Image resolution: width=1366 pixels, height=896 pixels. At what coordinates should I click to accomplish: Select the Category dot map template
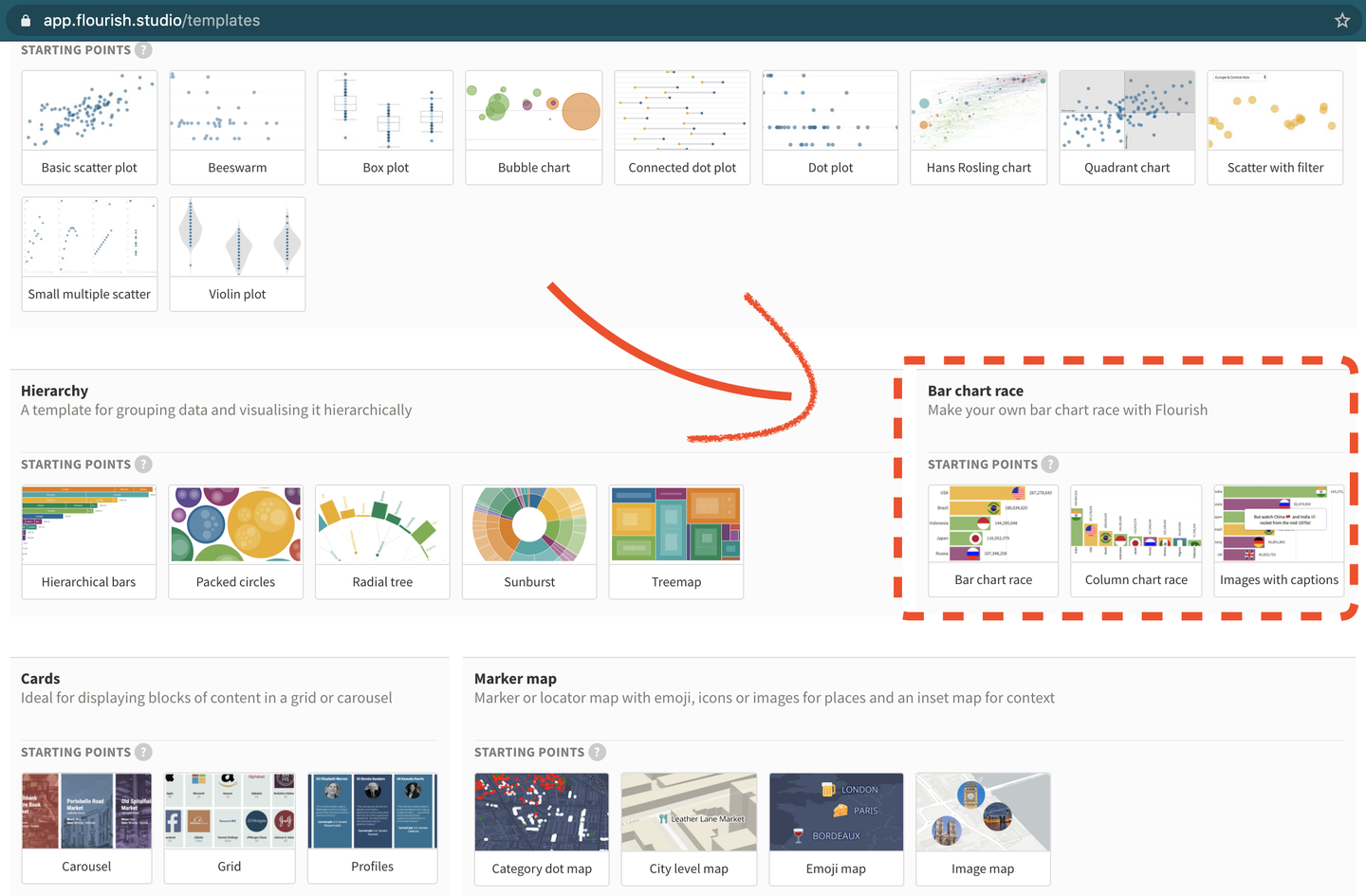tap(542, 830)
